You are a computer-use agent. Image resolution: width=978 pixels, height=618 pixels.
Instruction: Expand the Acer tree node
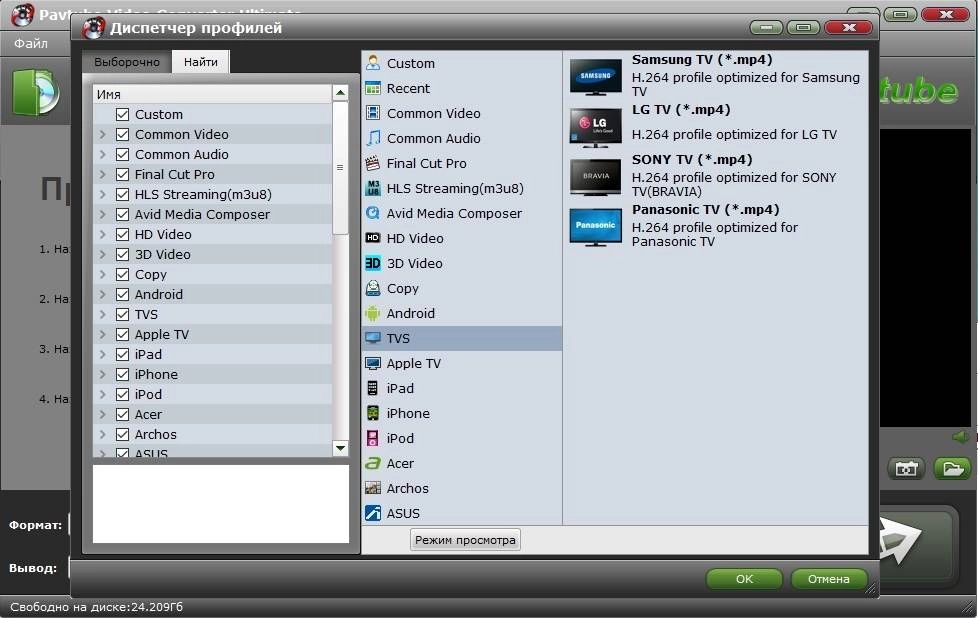[x=103, y=414]
